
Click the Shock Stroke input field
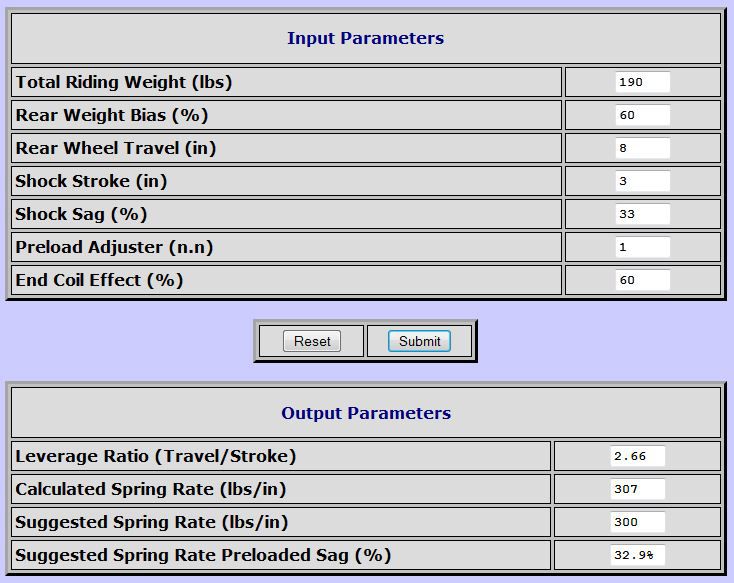pyautogui.click(x=643, y=181)
